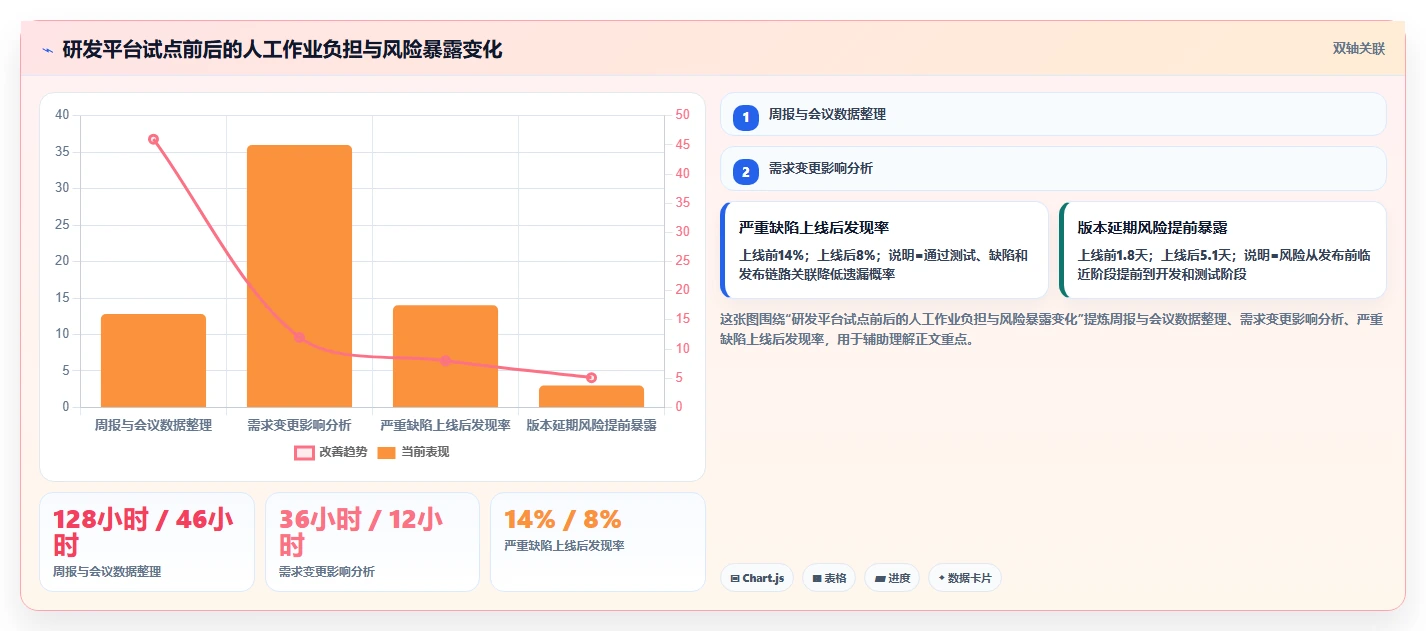Viewport: 1426px width, 631px height.
Task: Click the sparkle icon in 数据卡片 tag
Action: point(942,577)
